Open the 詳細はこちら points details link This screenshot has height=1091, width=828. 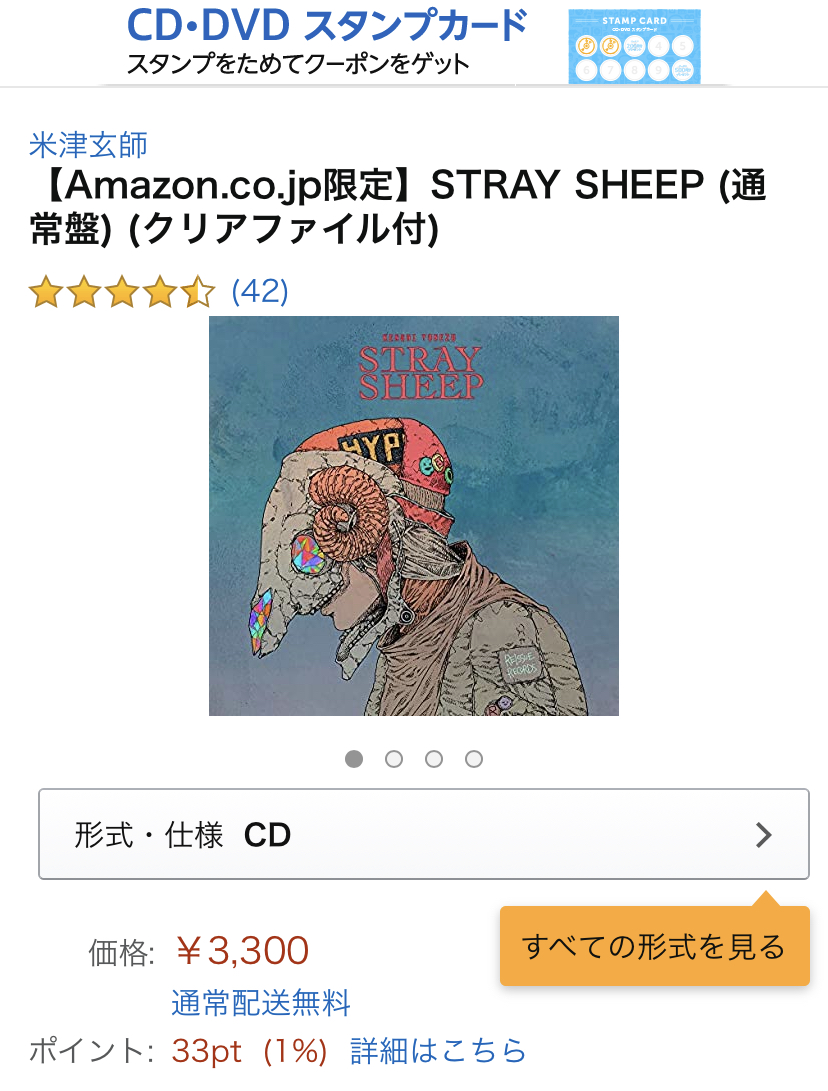pyautogui.click(x=438, y=1051)
